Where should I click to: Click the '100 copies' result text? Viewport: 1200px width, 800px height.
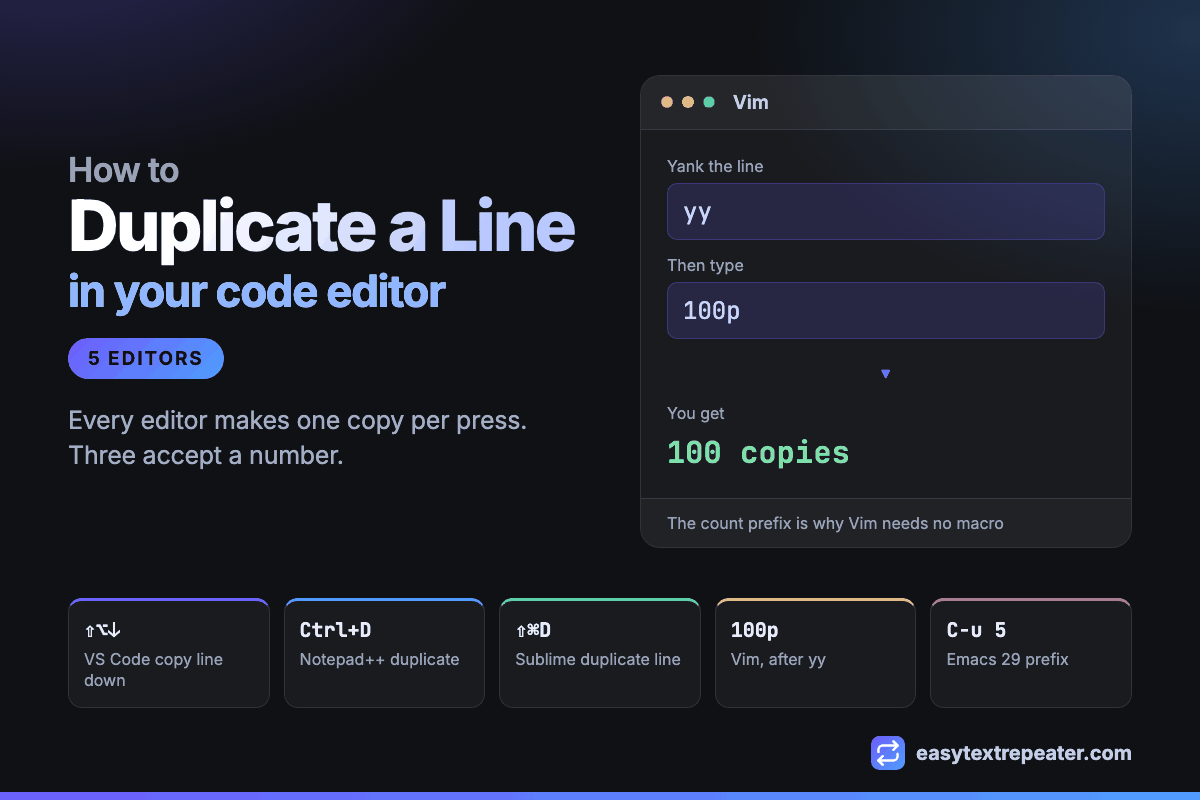click(758, 452)
